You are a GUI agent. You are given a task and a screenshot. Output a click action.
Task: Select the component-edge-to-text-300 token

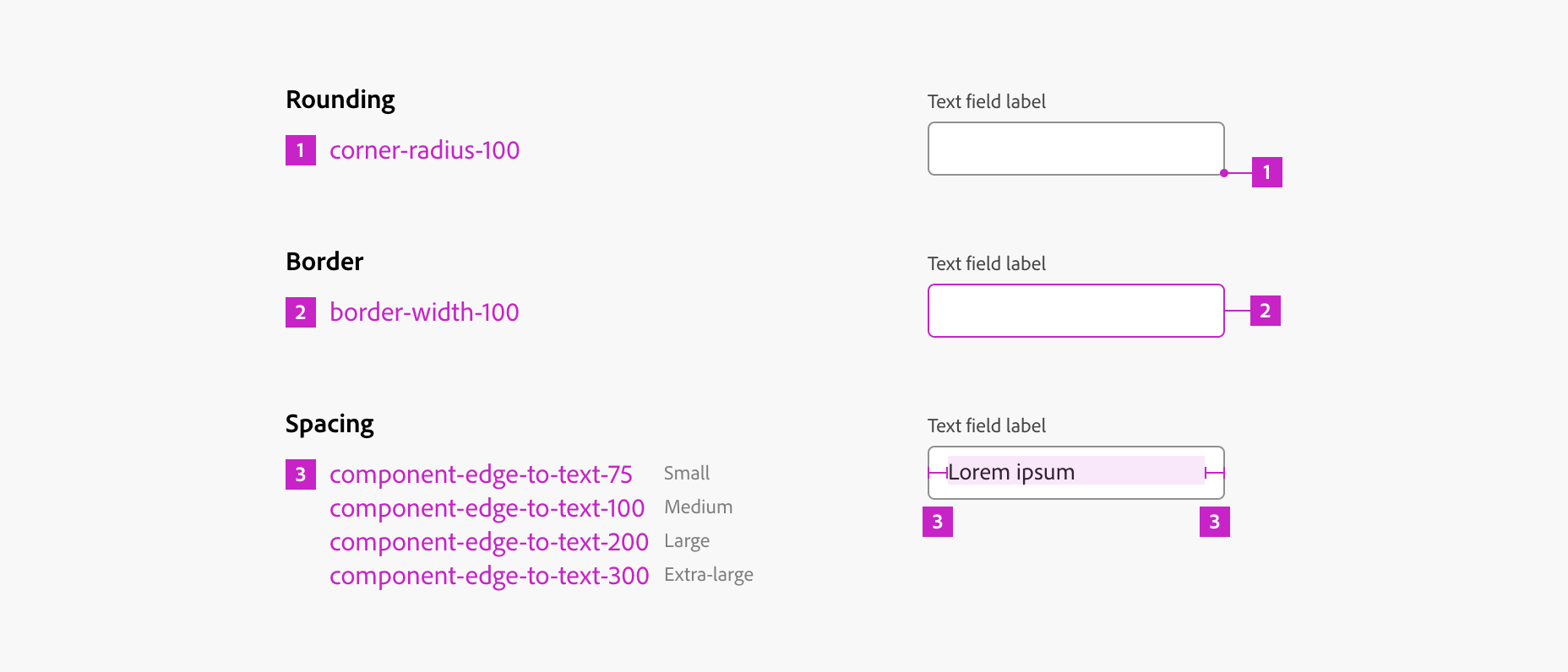(x=487, y=576)
